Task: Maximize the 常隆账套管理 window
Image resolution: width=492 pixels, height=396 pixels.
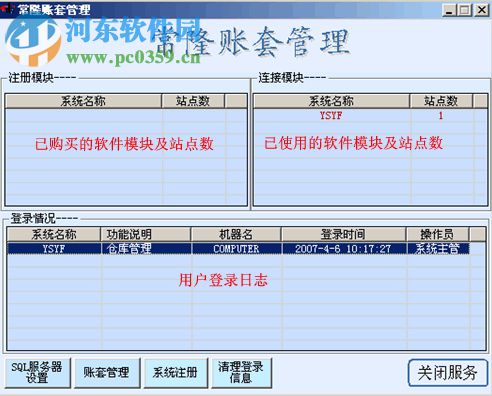Action: point(464,10)
